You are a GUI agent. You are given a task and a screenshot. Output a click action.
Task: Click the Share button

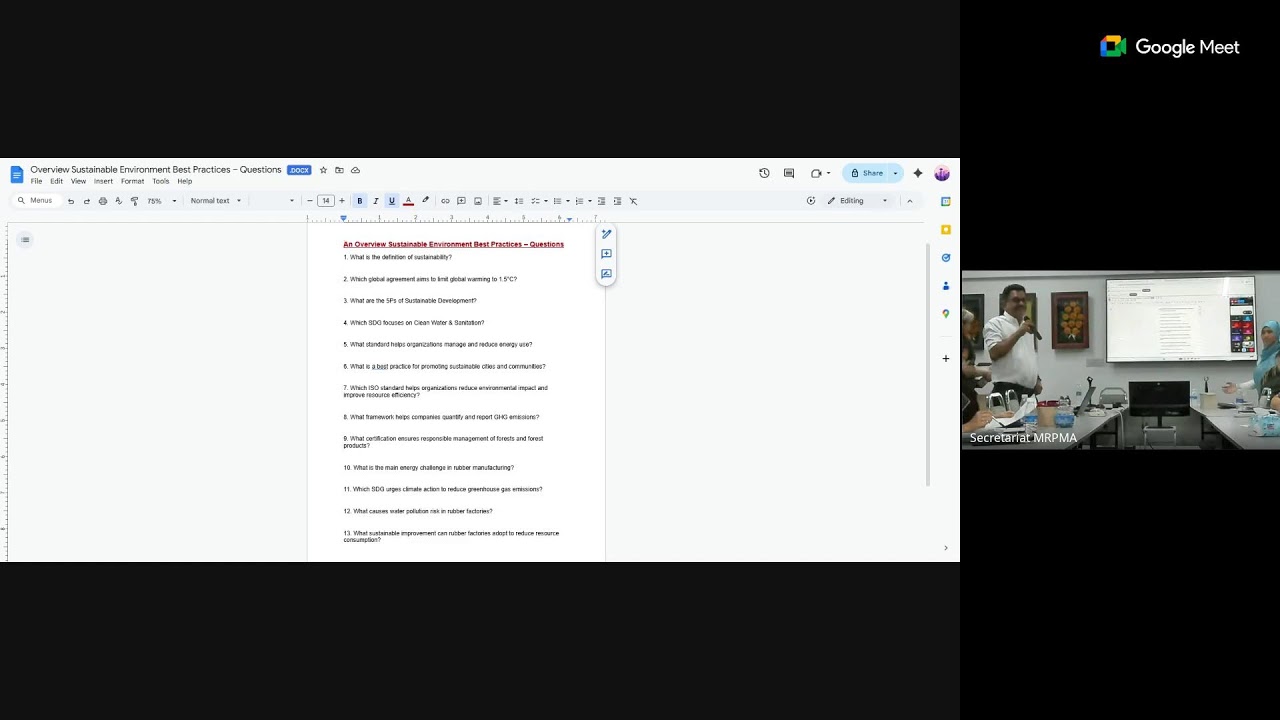(x=867, y=173)
